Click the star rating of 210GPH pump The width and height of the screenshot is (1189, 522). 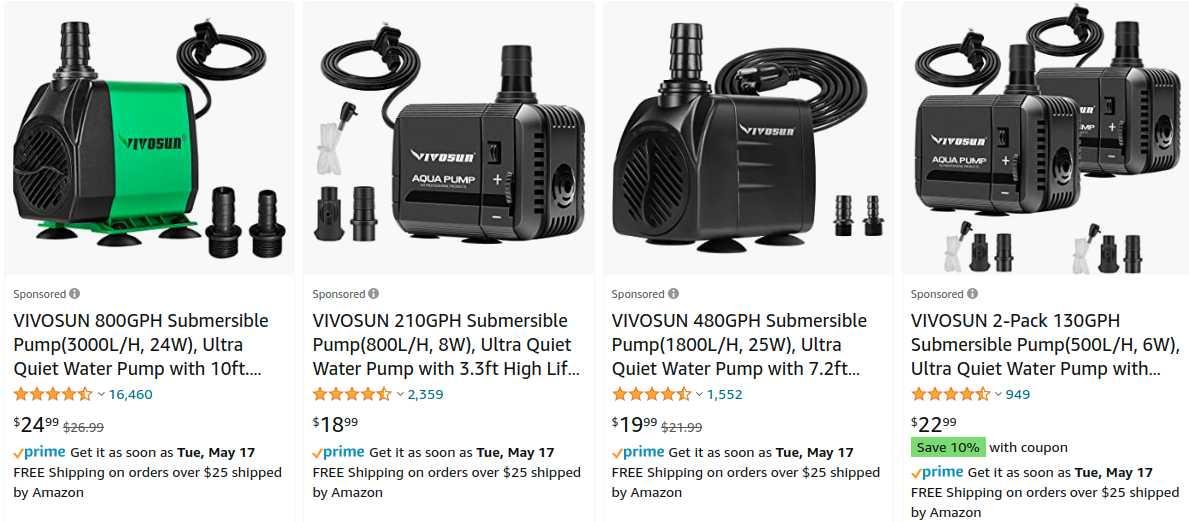pyautogui.click(x=352, y=394)
